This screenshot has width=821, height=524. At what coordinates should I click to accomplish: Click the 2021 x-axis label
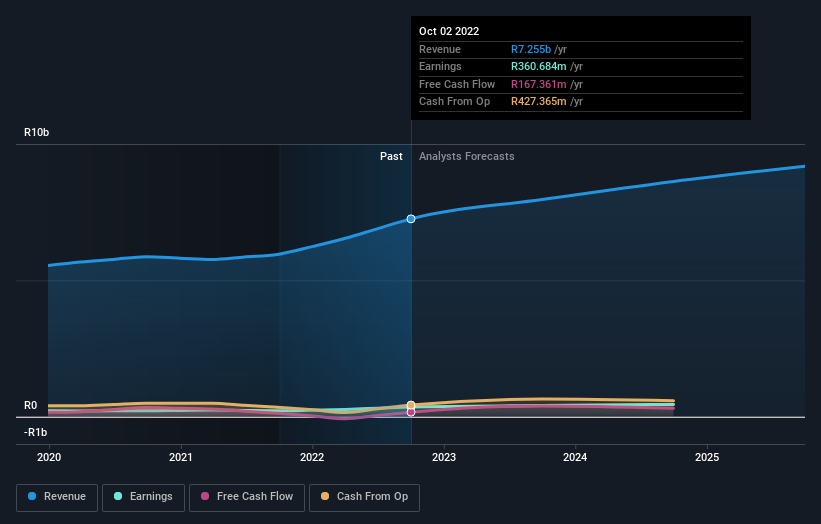pyautogui.click(x=181, y=457)
